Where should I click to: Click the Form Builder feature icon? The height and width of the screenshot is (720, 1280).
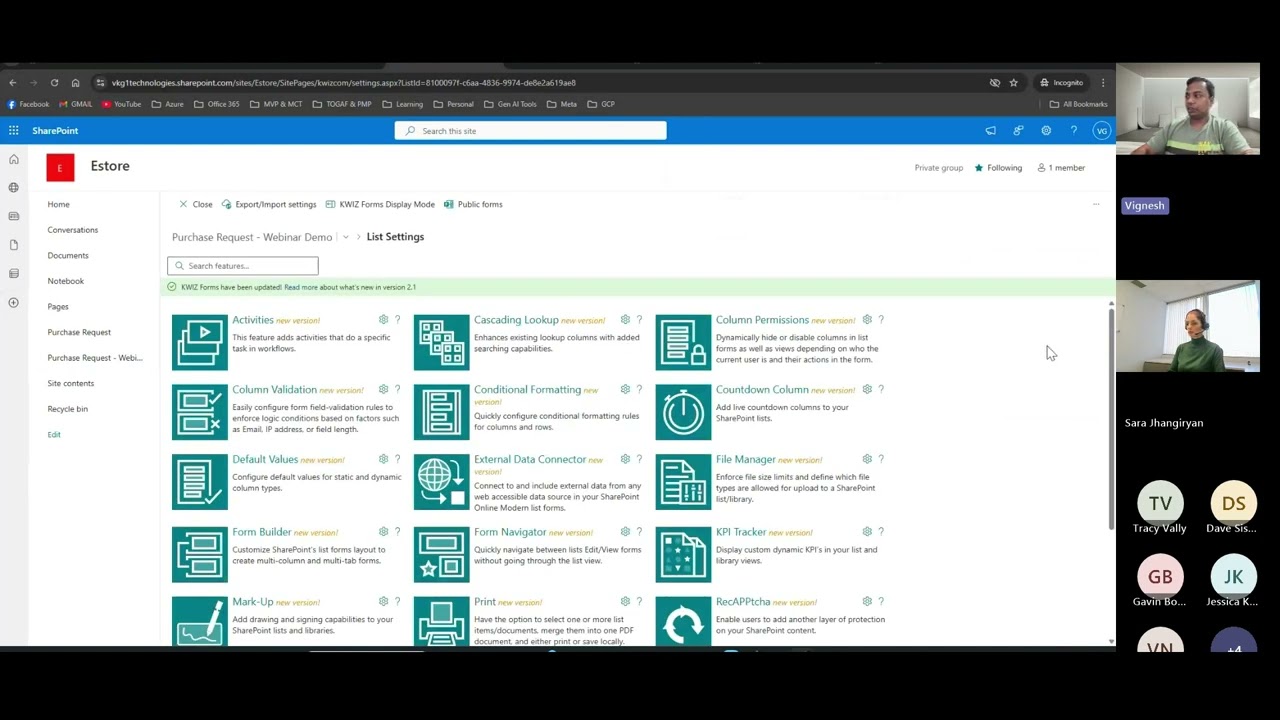200,554
